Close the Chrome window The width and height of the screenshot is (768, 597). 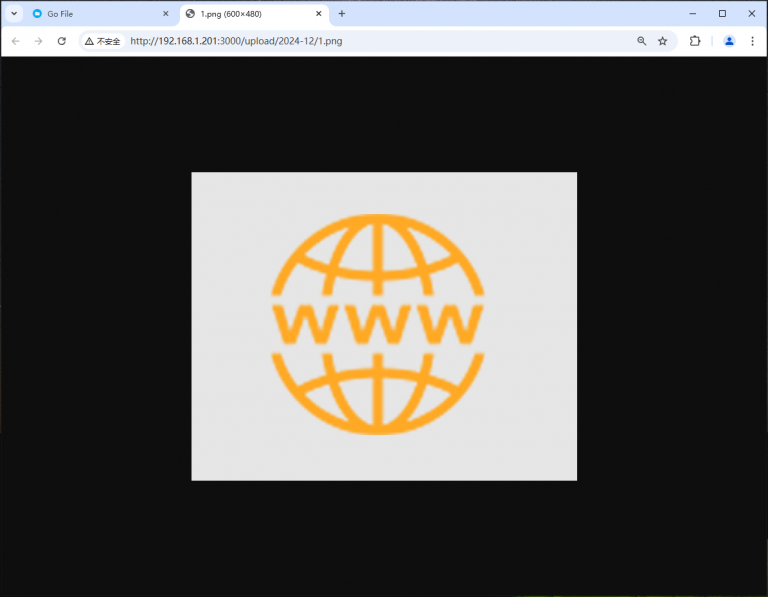tap(751, 14)
